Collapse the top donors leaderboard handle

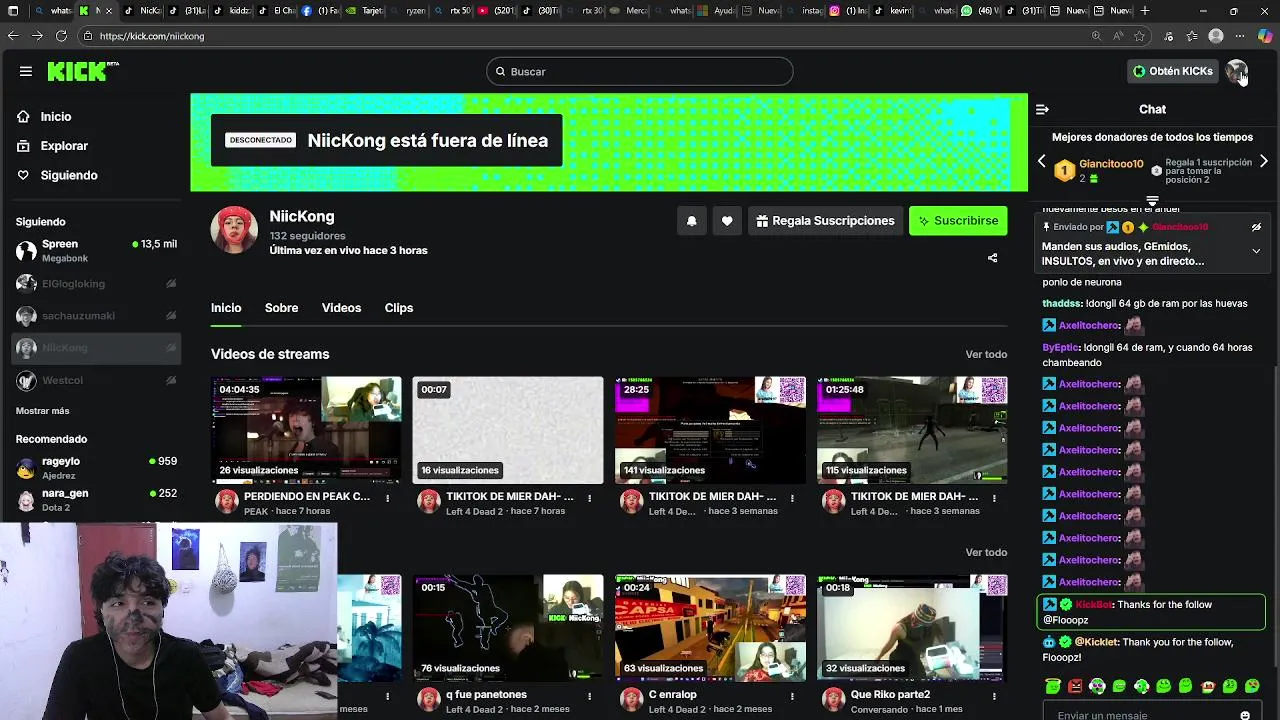[x=1152, y=201]
